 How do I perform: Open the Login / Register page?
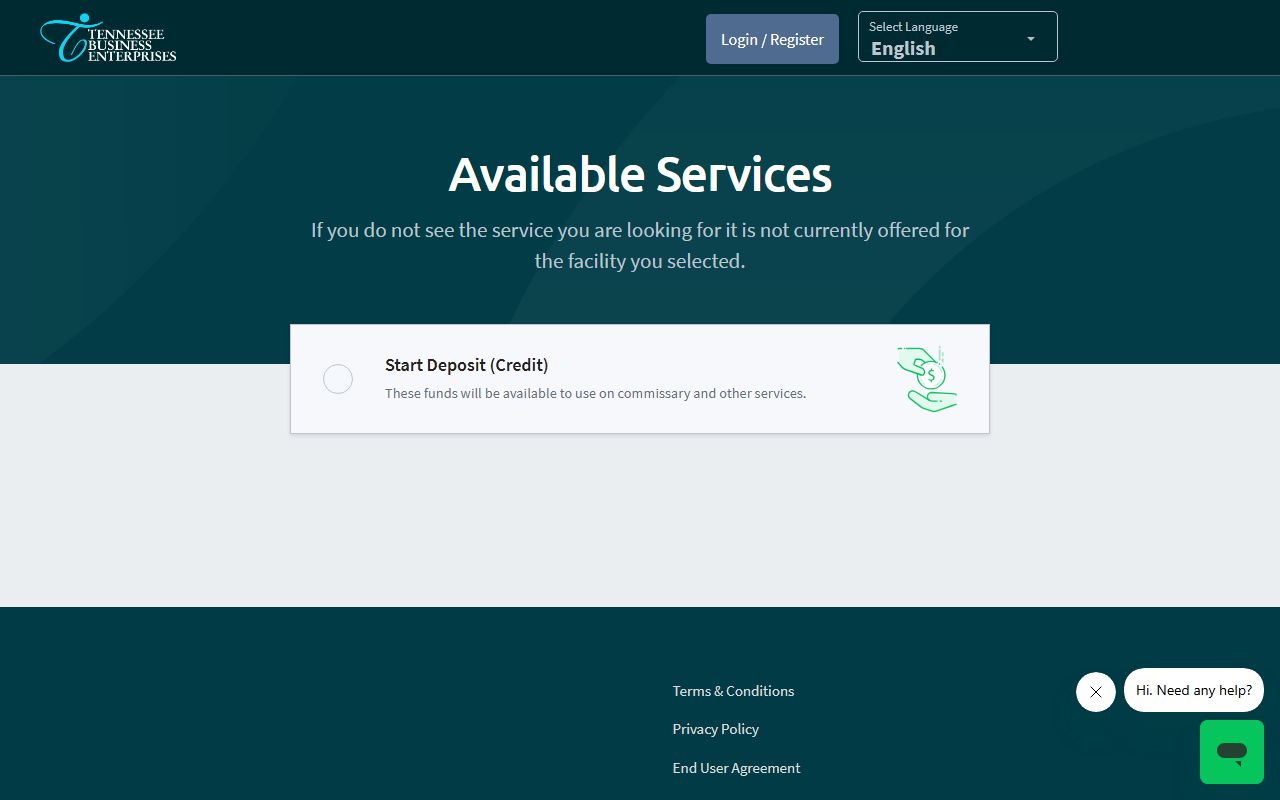pos(772,39)
